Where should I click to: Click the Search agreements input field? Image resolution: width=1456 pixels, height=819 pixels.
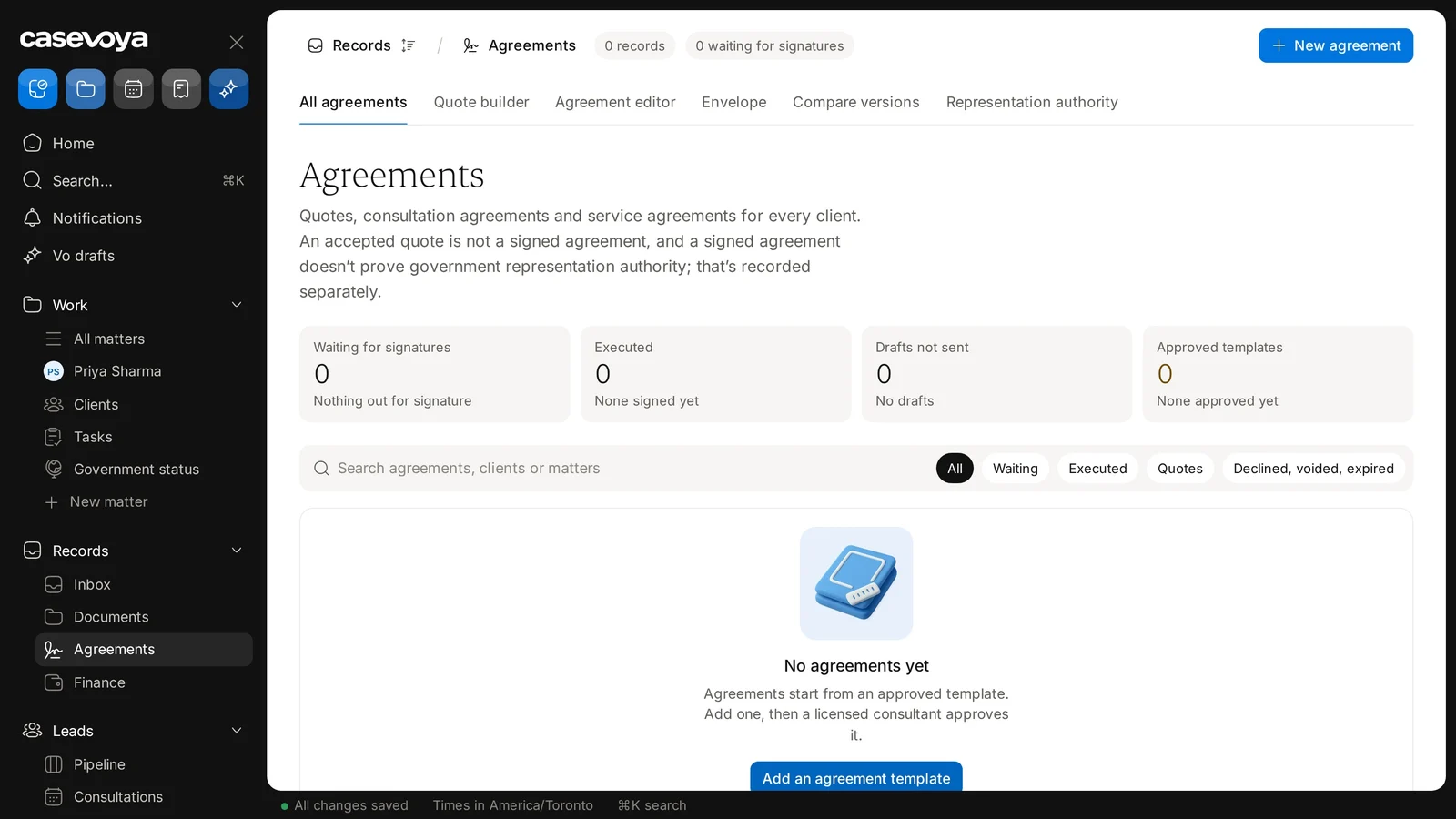pyautogui.click(x=619, y=469)
